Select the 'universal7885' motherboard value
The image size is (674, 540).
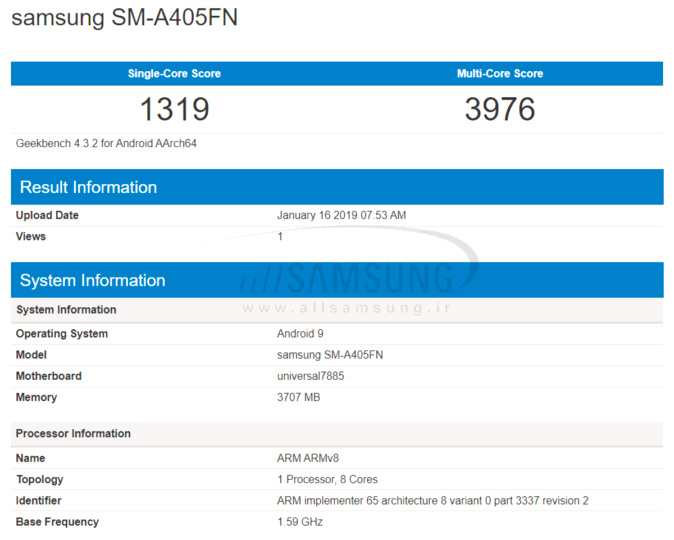tap(310, 376)
